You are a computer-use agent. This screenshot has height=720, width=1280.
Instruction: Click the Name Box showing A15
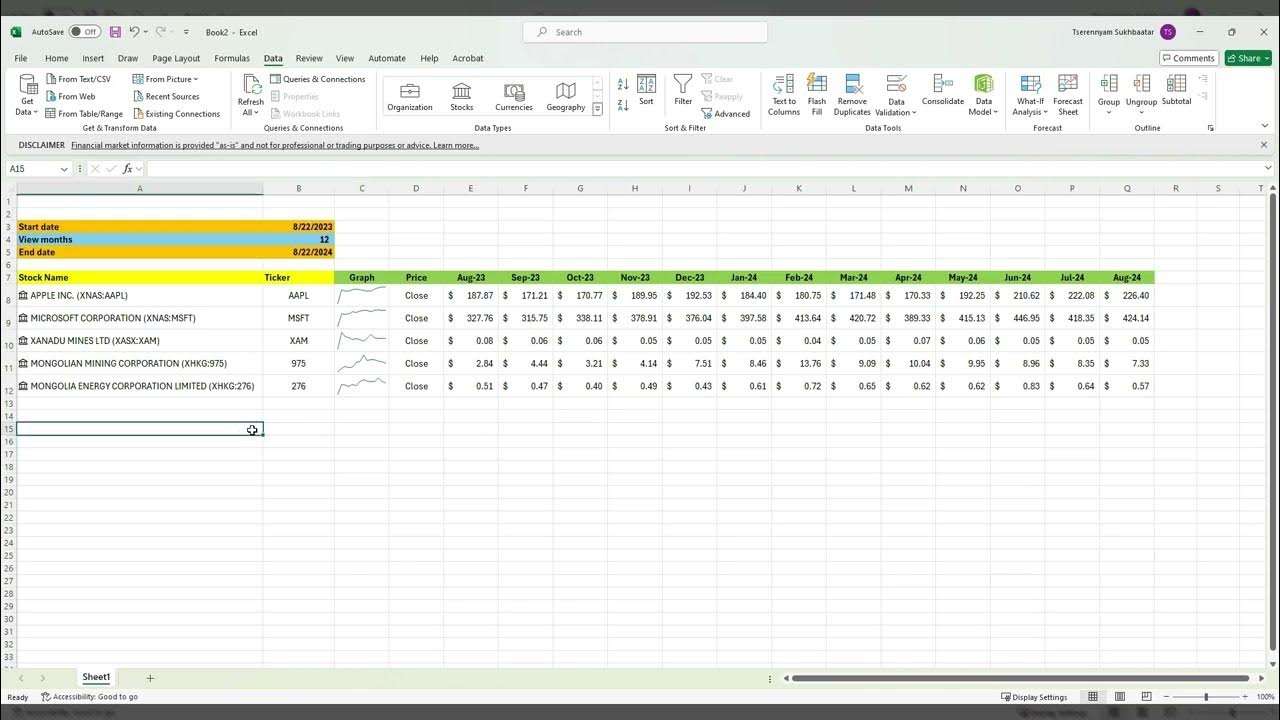click(38, 169)
